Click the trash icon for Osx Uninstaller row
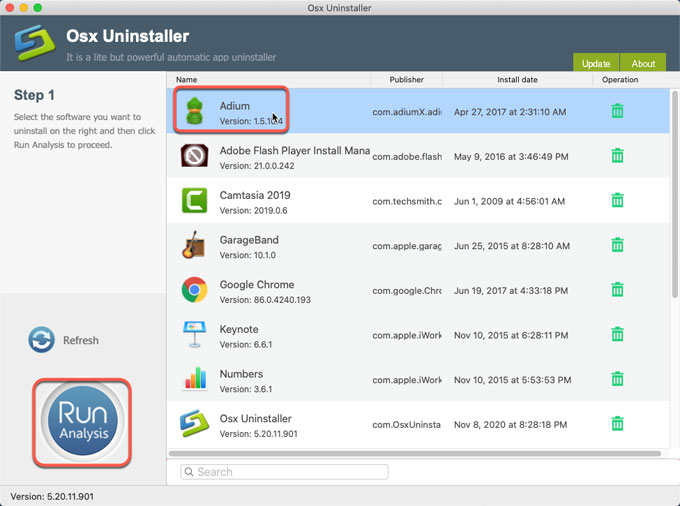This screenshot has height=506, width=680. coord(617,424)
